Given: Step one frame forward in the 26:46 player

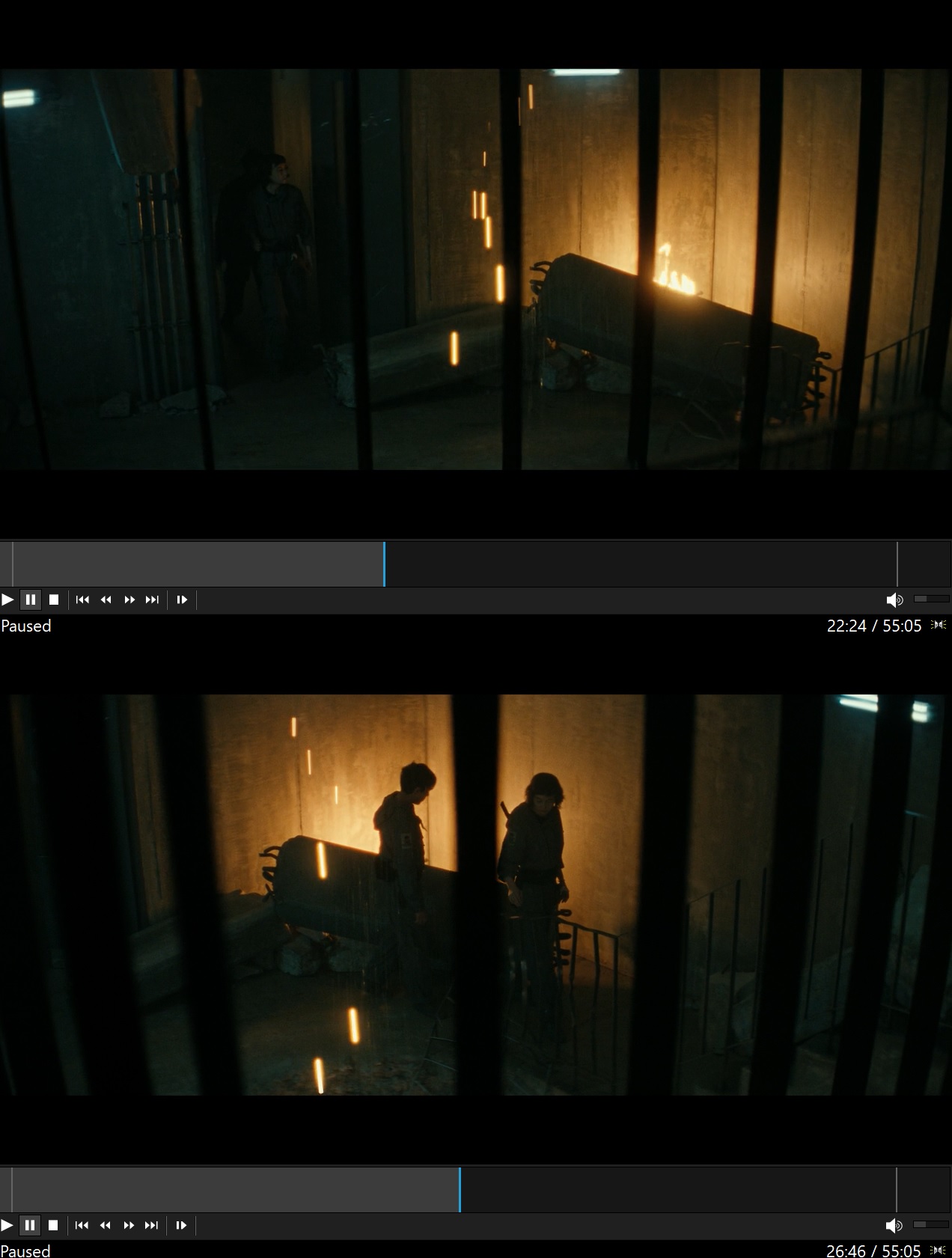Looking at the screenshot, I should click(x=181, y=1225).
